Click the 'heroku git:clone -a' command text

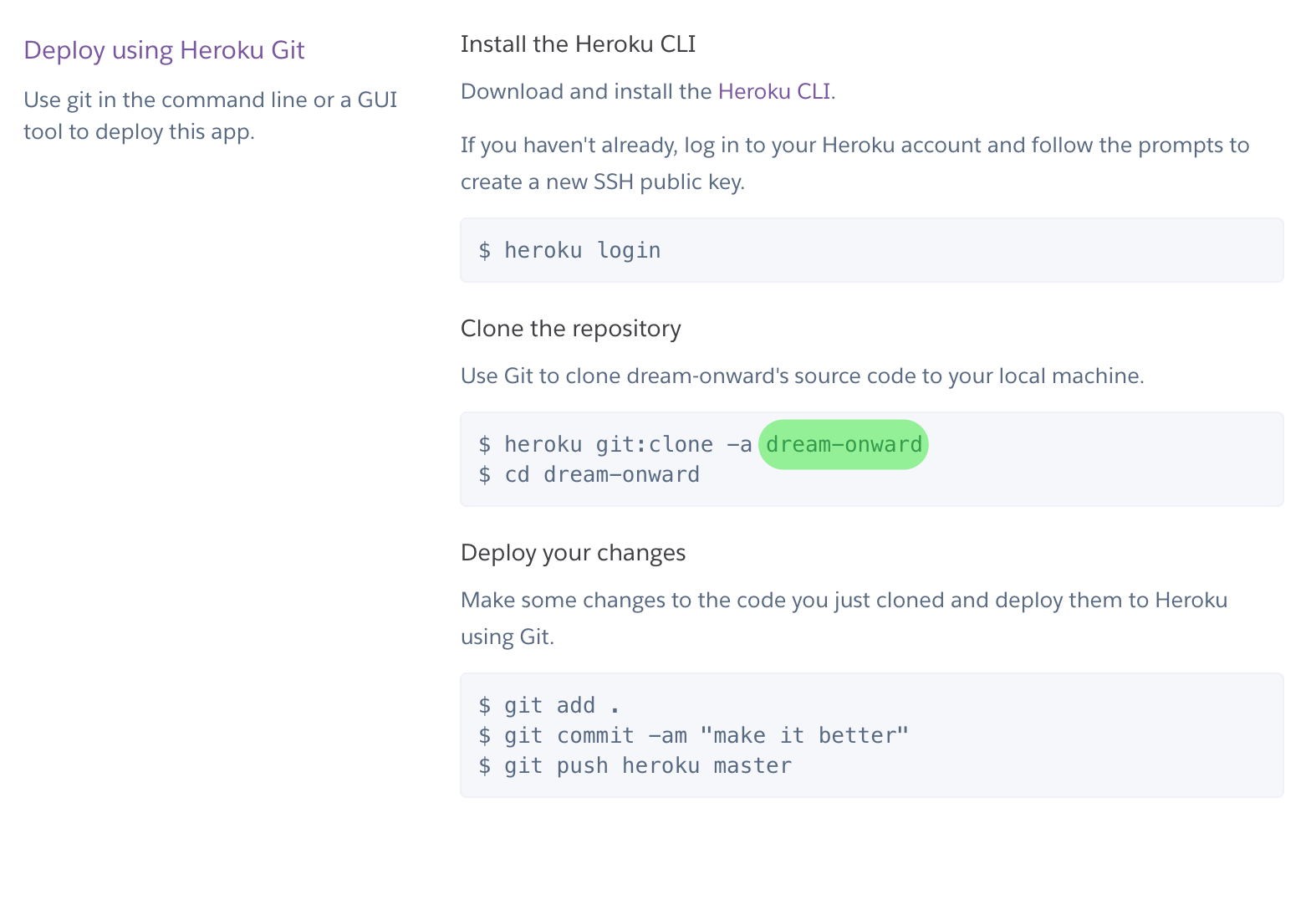click(628, 444)
